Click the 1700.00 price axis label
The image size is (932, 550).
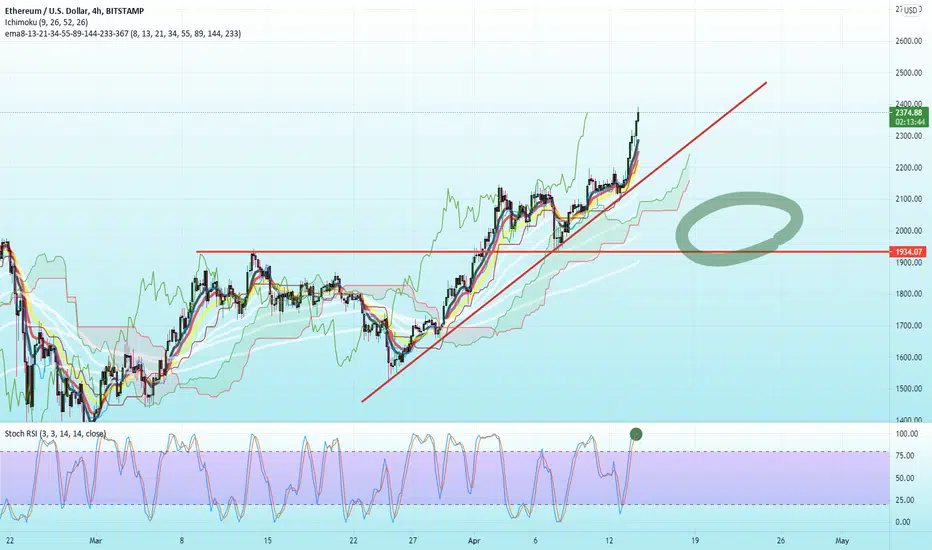tap(909, 326)
